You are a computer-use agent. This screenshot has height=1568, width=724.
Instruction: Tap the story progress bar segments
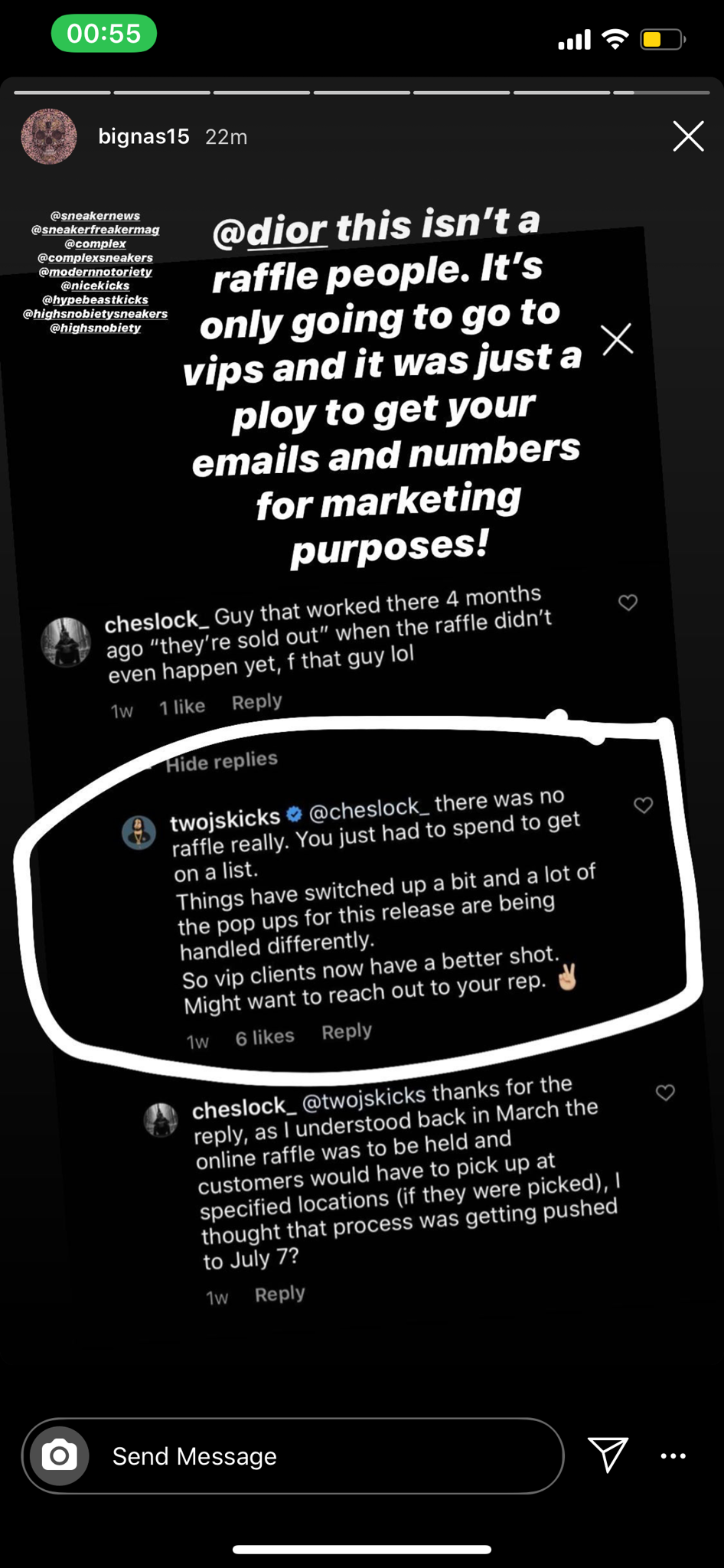click(x=361, y=93)
